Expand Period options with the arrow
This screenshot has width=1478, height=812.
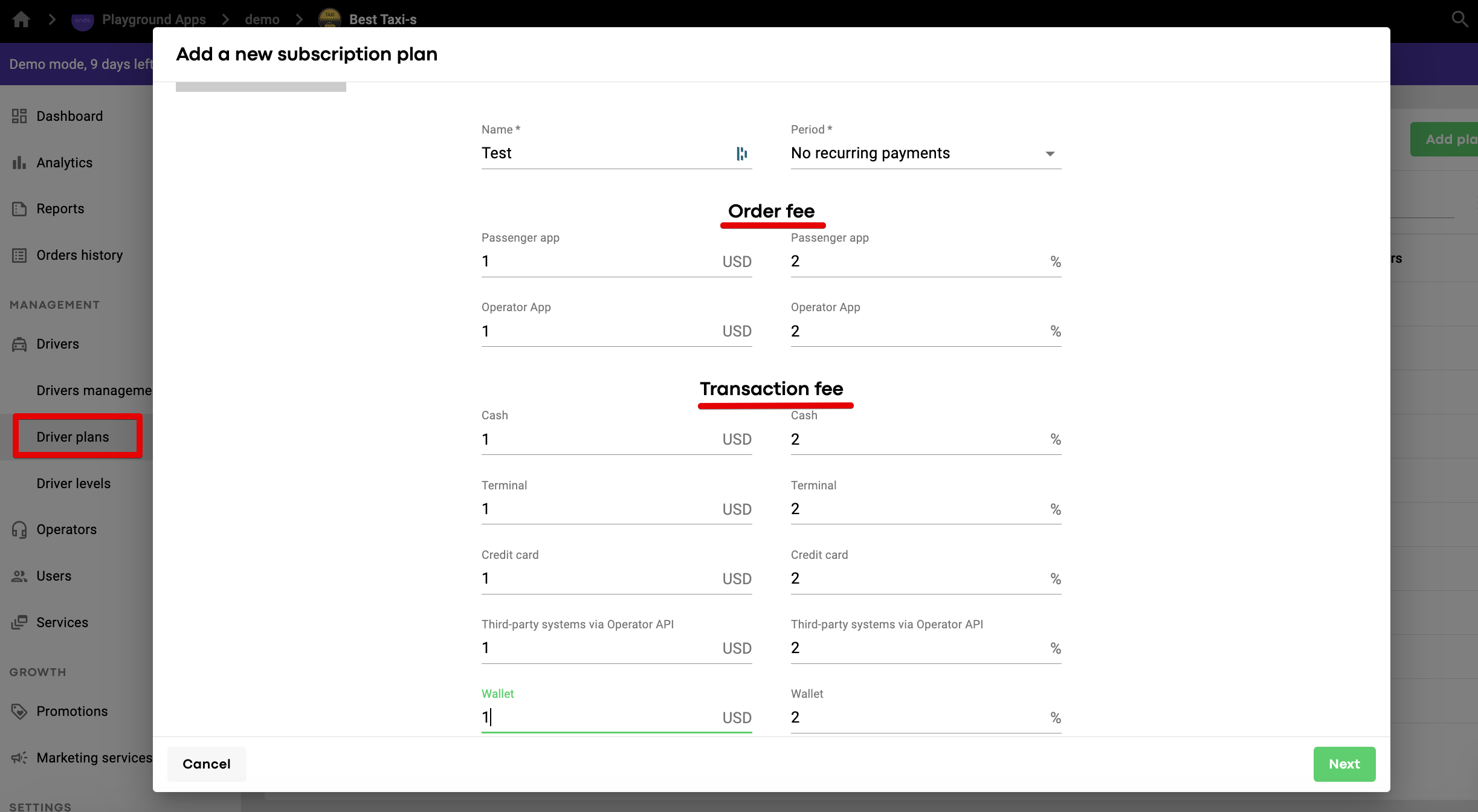tap(1050, 154)
